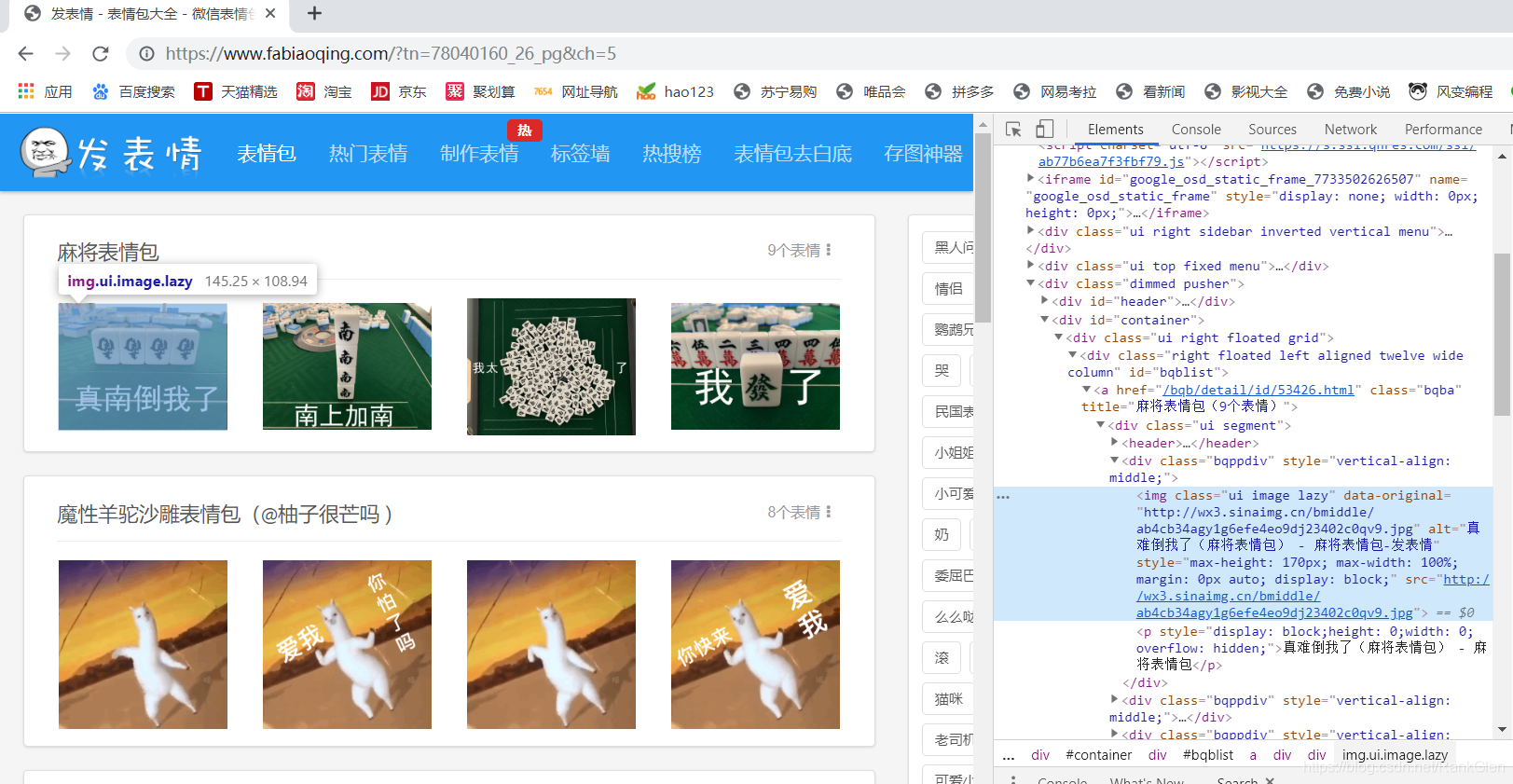The image size is (1513, 784).
Task: Toggle DevTools device toolbar icon
Action: [1045, 130]
